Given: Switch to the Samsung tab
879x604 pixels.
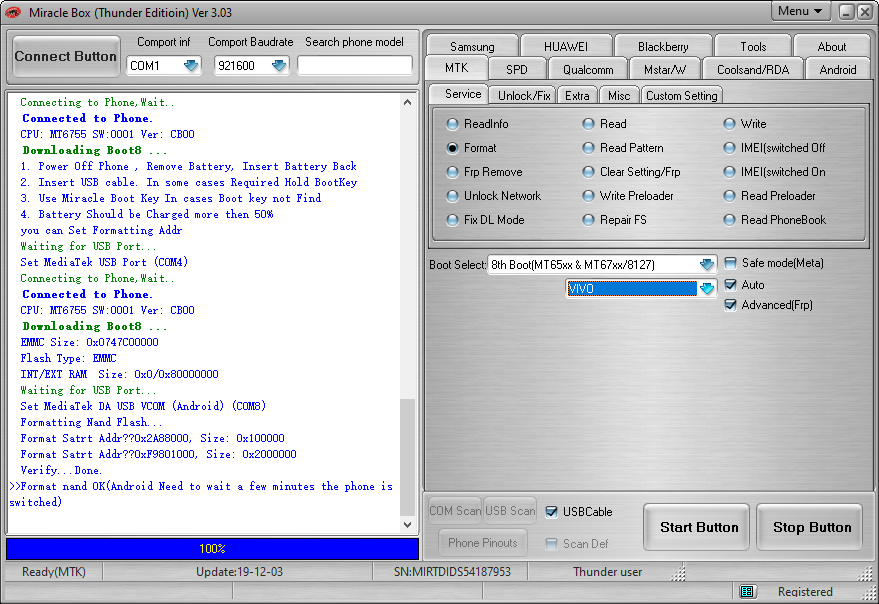Looking at the screenshot, I should (x=472, y=46).
